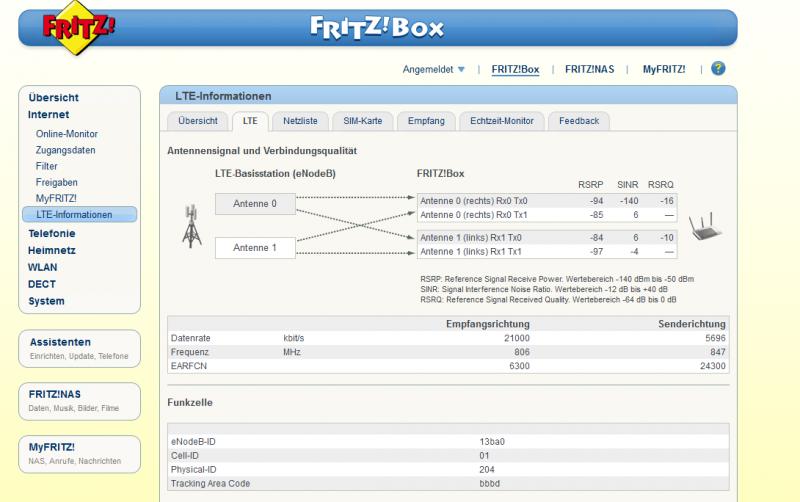Open the FRITZ!NAS header link
Image resolution: width=800 pixels, height=502 pixels.
(589, 69)
